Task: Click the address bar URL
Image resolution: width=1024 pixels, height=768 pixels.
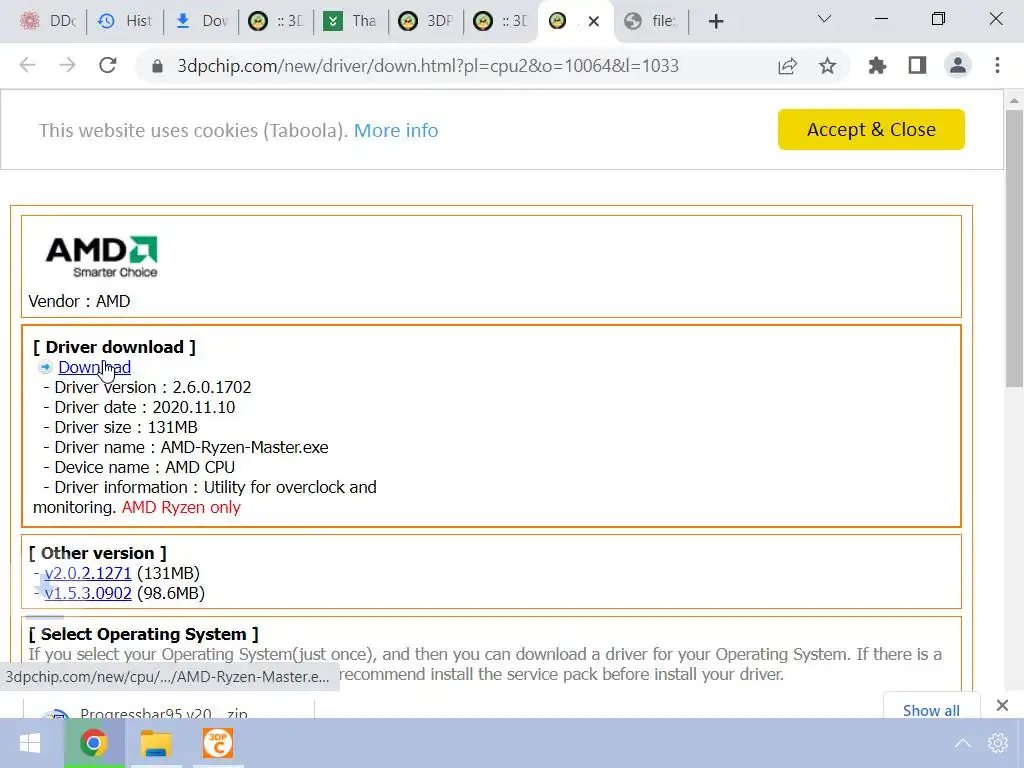Action: pyautogui.click(x=428, y=66)
